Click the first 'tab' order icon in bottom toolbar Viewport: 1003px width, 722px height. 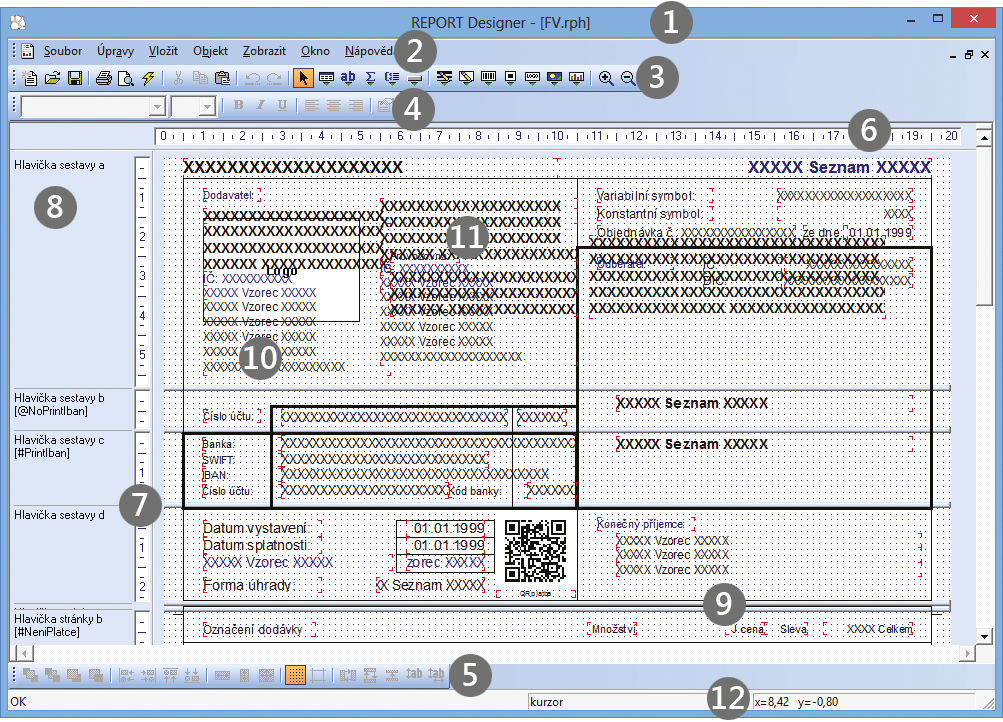414,674
